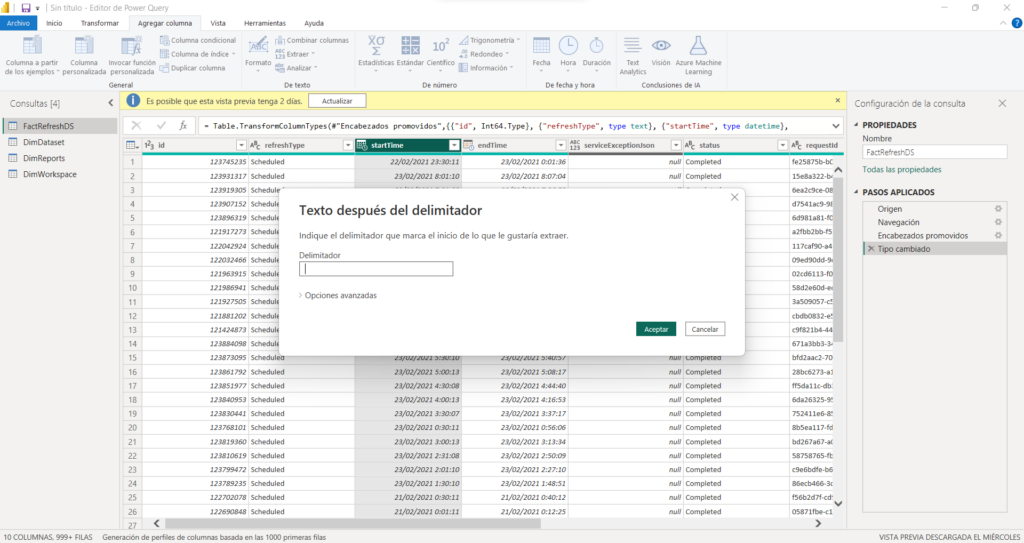Delete the Tipo cambiado step
The height and width of the screenshot is (543, 1024).
click(x=871, y=248)
